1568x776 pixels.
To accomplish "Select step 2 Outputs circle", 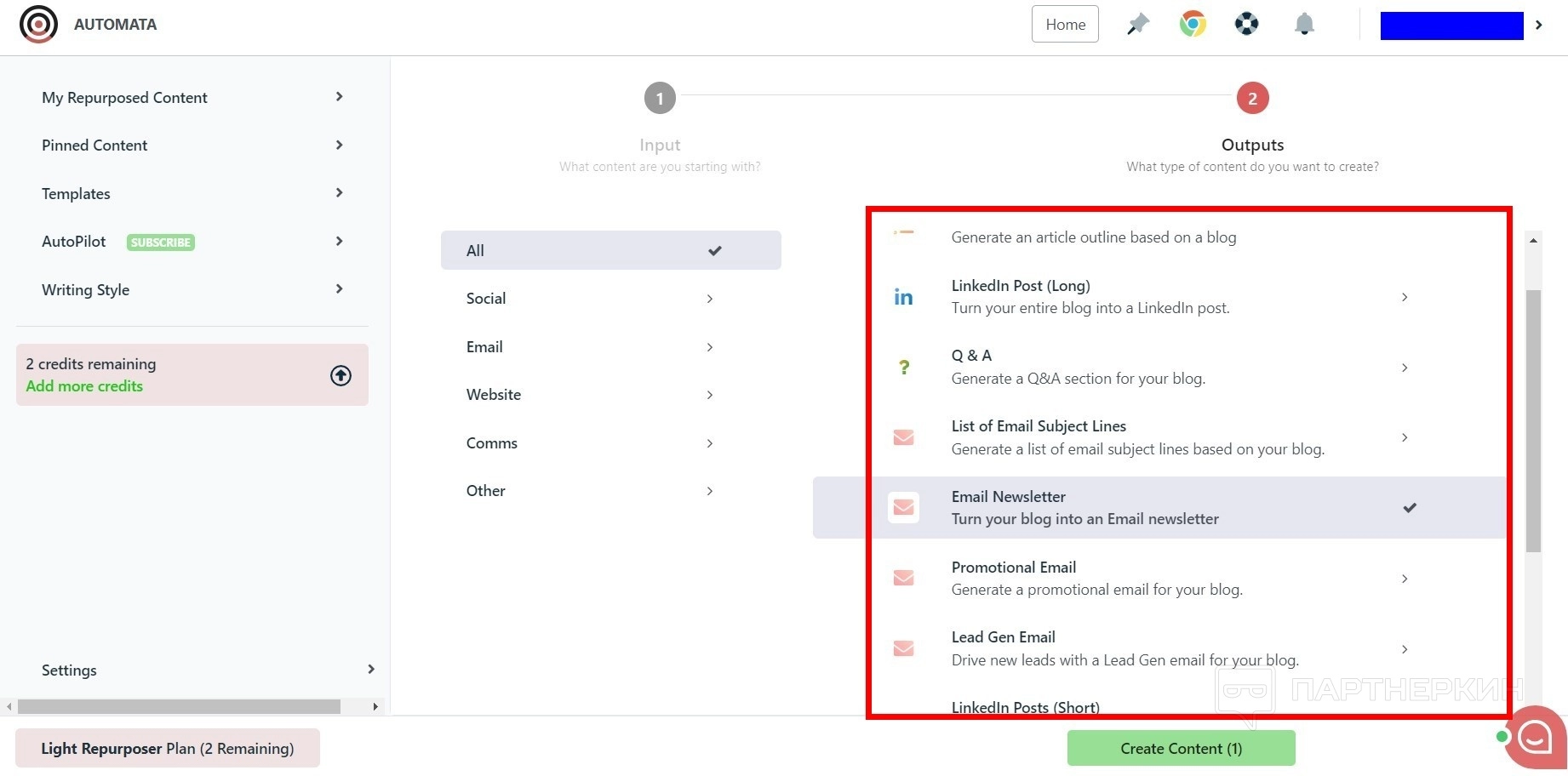I will tap(1252, 98).
